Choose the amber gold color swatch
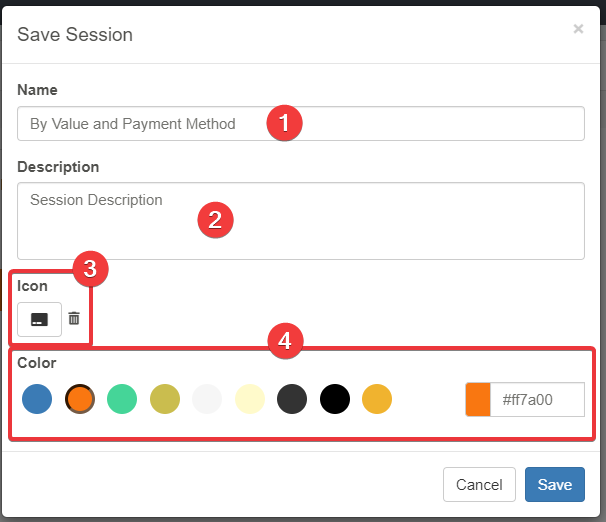This screenshot has height=522, width=606. (377, 399)
